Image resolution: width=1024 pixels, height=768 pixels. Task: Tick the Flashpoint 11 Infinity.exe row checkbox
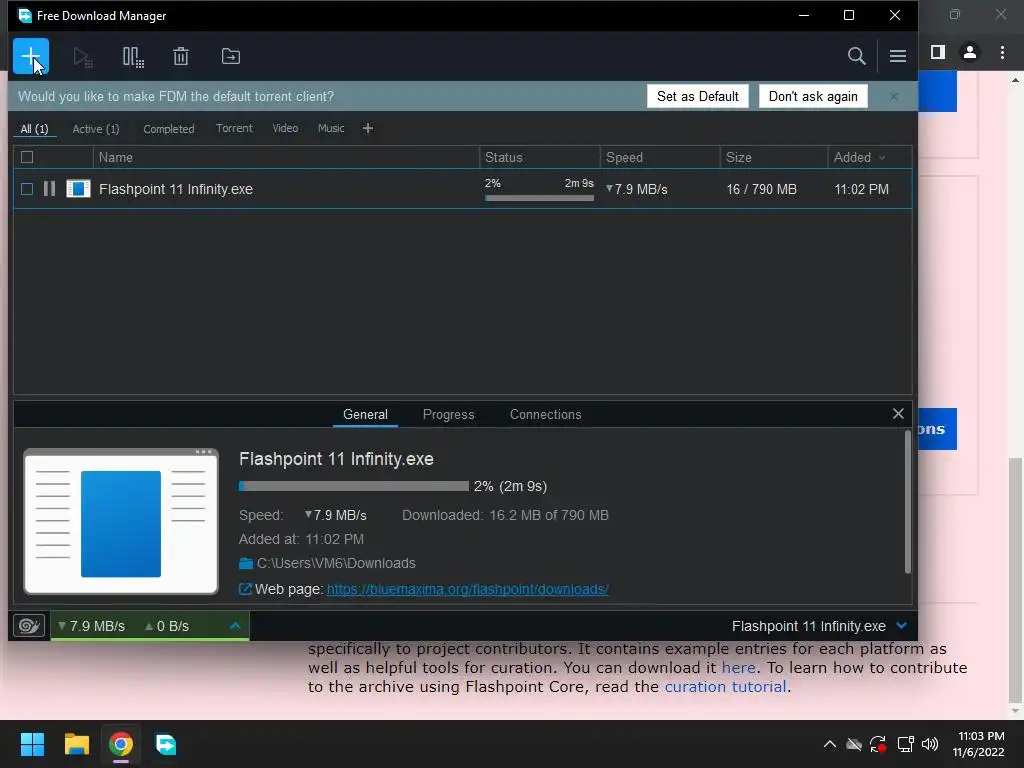pyautogui.click(x=27, y=189)
